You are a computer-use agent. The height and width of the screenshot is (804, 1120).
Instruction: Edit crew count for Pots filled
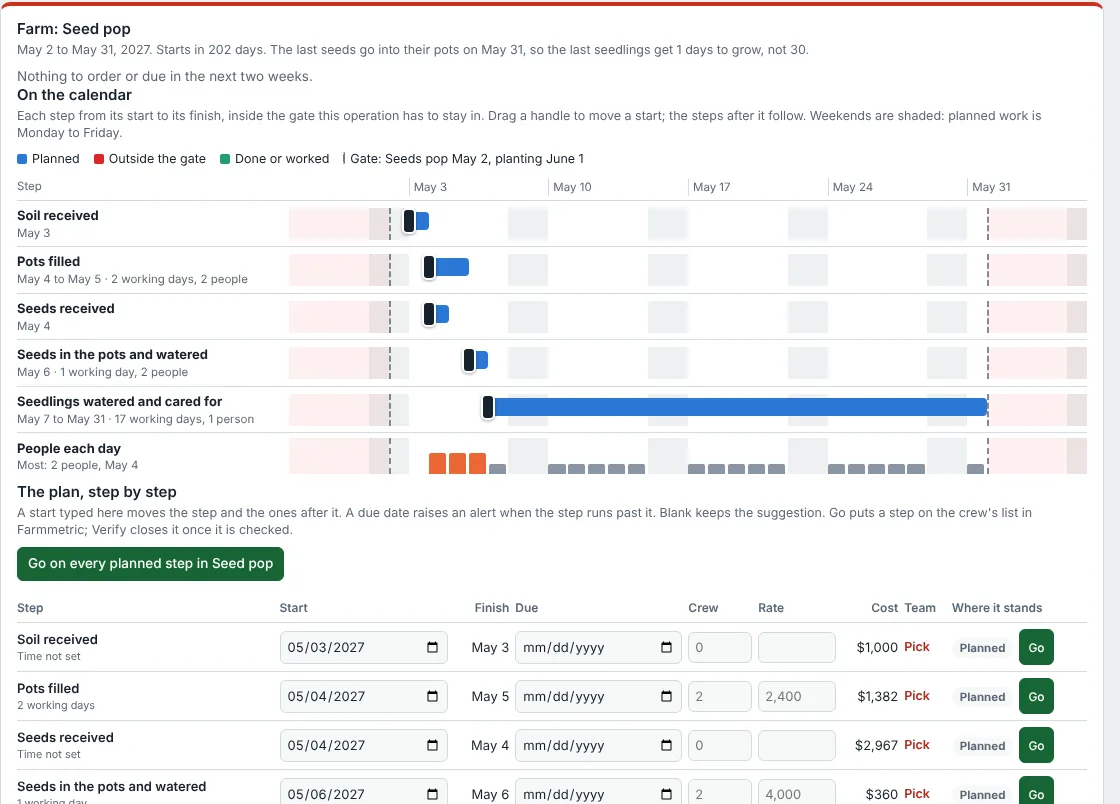719,696
